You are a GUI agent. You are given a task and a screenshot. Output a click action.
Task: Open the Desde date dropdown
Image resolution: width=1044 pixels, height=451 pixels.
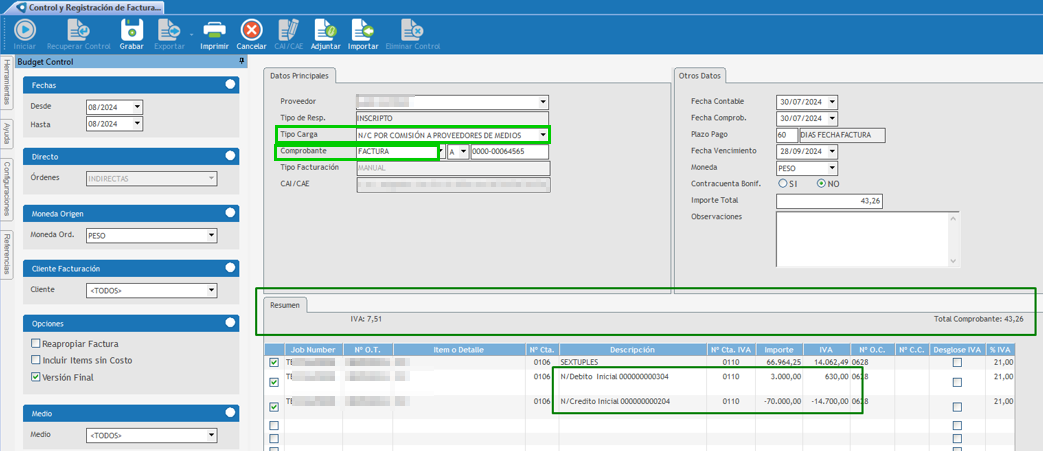pyautogui.click(x=137, y=106)
